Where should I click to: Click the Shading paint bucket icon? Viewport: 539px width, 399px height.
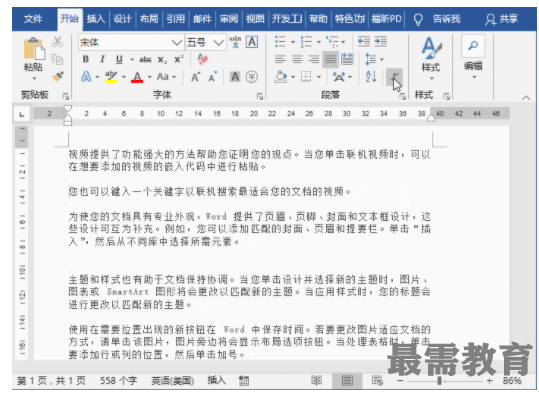point(281,76)
